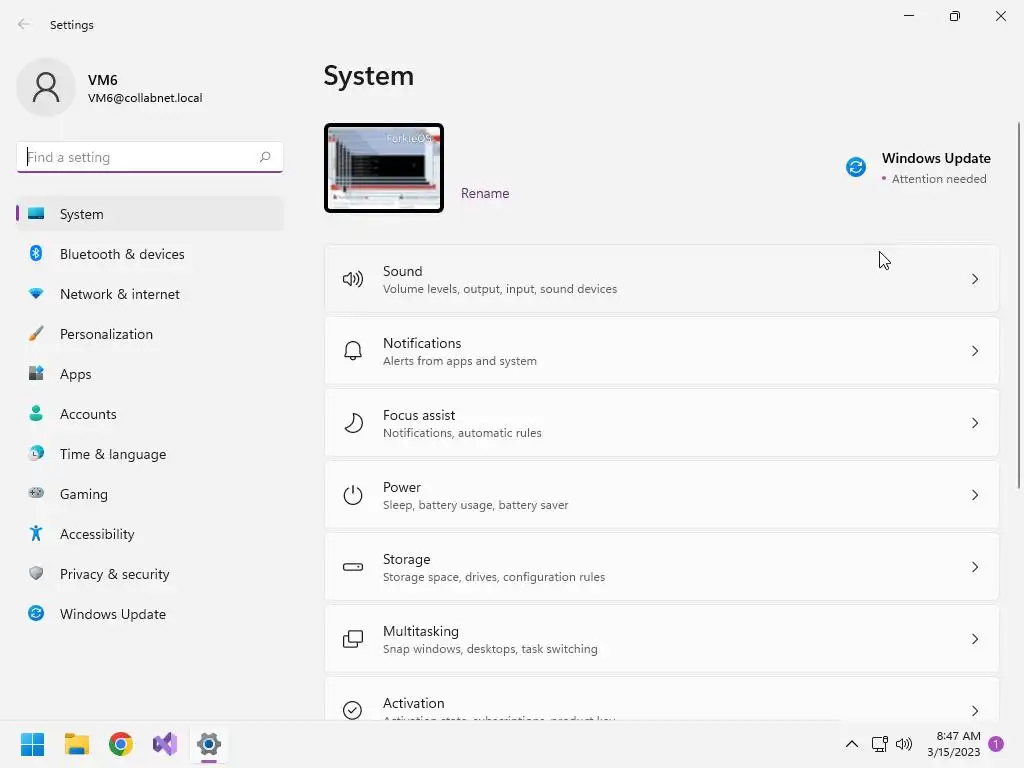Open Time & language category
The height and width of the screenshot is (768, 1024).
150,454
